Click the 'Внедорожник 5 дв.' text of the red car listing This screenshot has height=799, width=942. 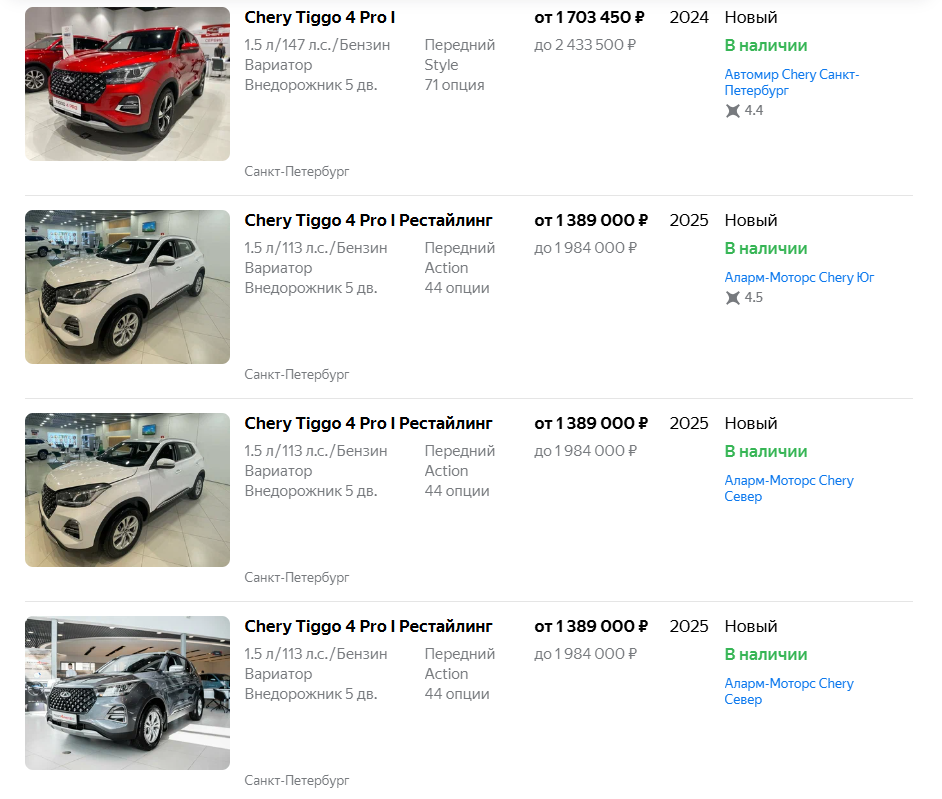coord(311,85)
